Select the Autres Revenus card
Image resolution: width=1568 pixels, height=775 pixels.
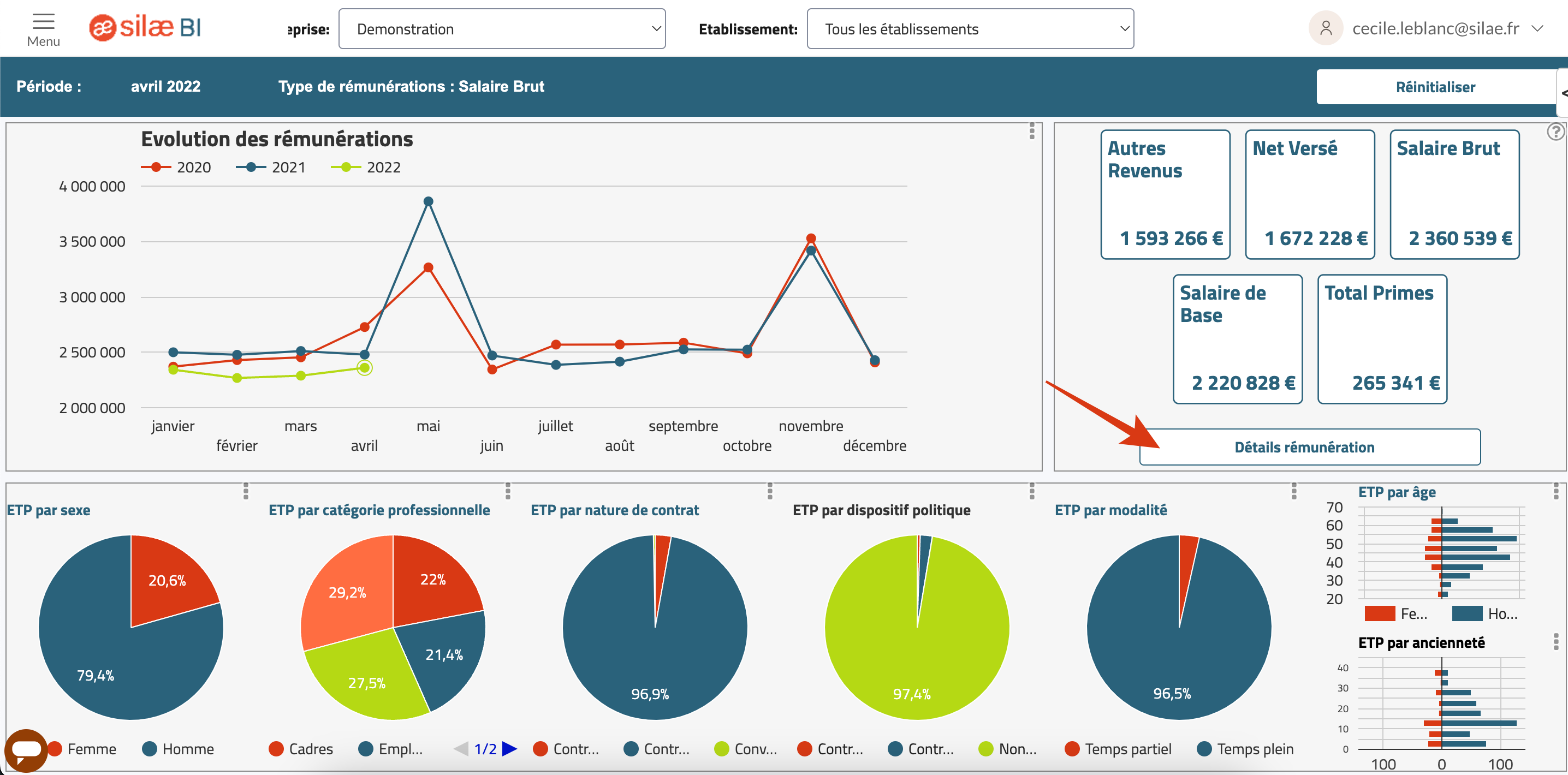pyautogui.click(x=1165, y=195)
